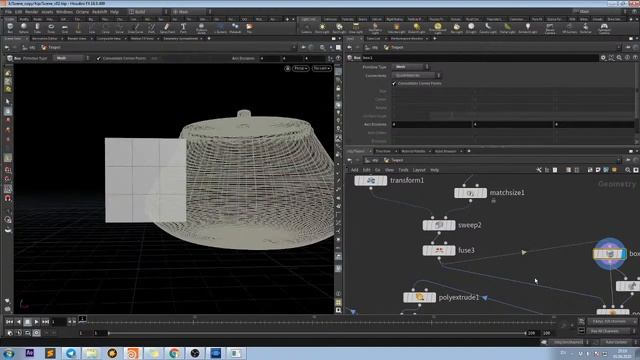Viewport: 640px width, 360px height.
Task: Open the No cam camera dropdown
Action: pos(322,68)
